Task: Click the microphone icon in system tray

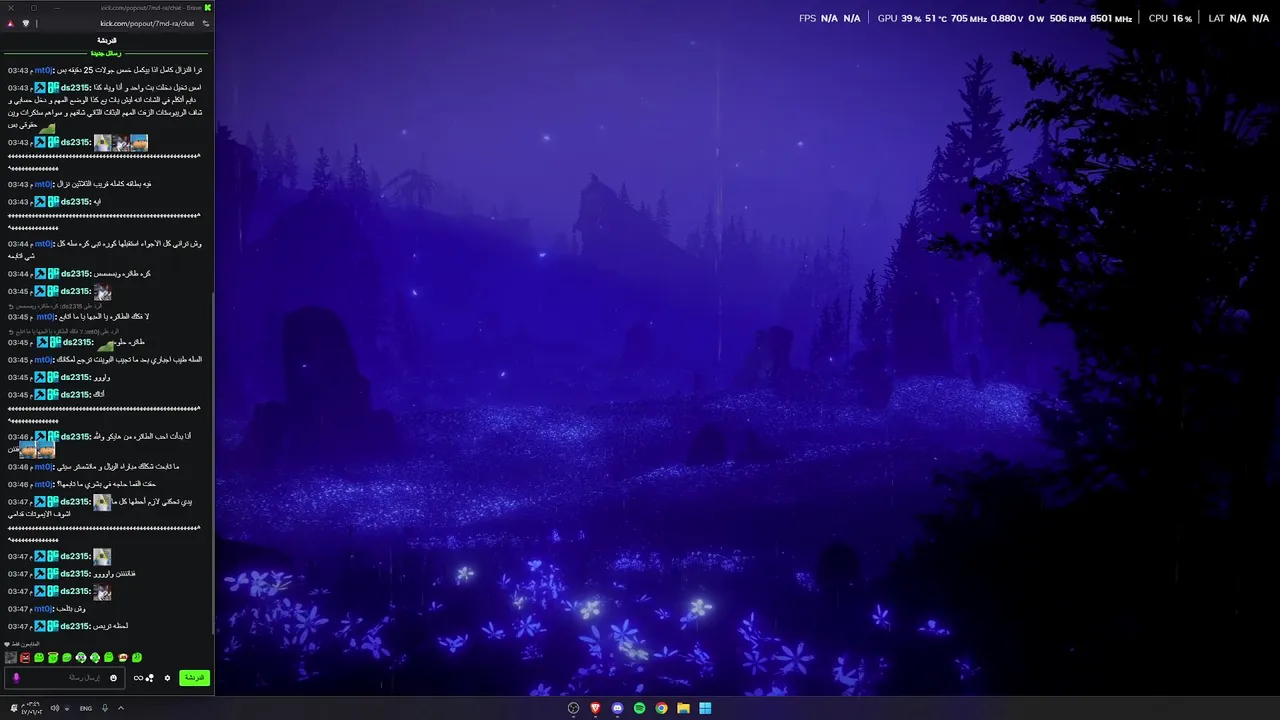Action: 105,708
